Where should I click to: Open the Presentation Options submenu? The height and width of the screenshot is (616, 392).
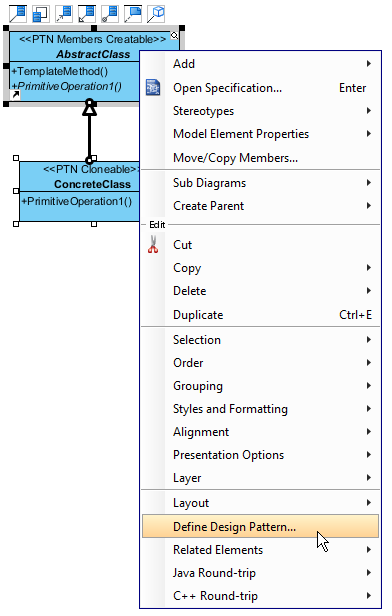click(x=260, y=455)
